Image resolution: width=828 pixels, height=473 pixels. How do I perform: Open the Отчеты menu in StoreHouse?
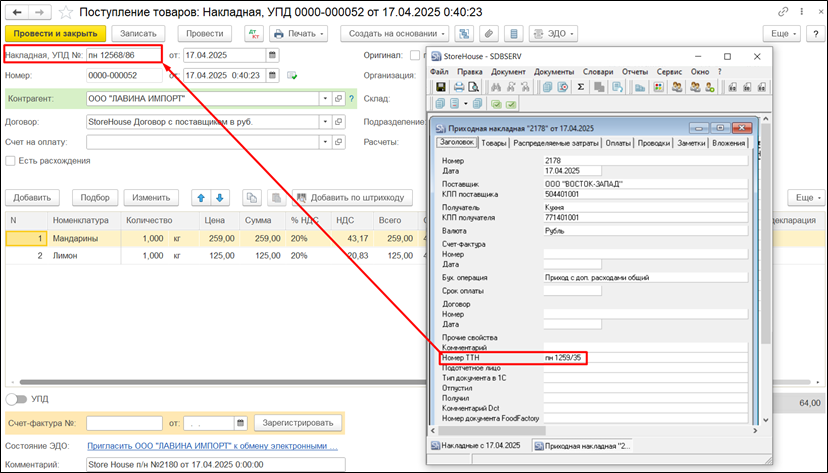point(634,72)
